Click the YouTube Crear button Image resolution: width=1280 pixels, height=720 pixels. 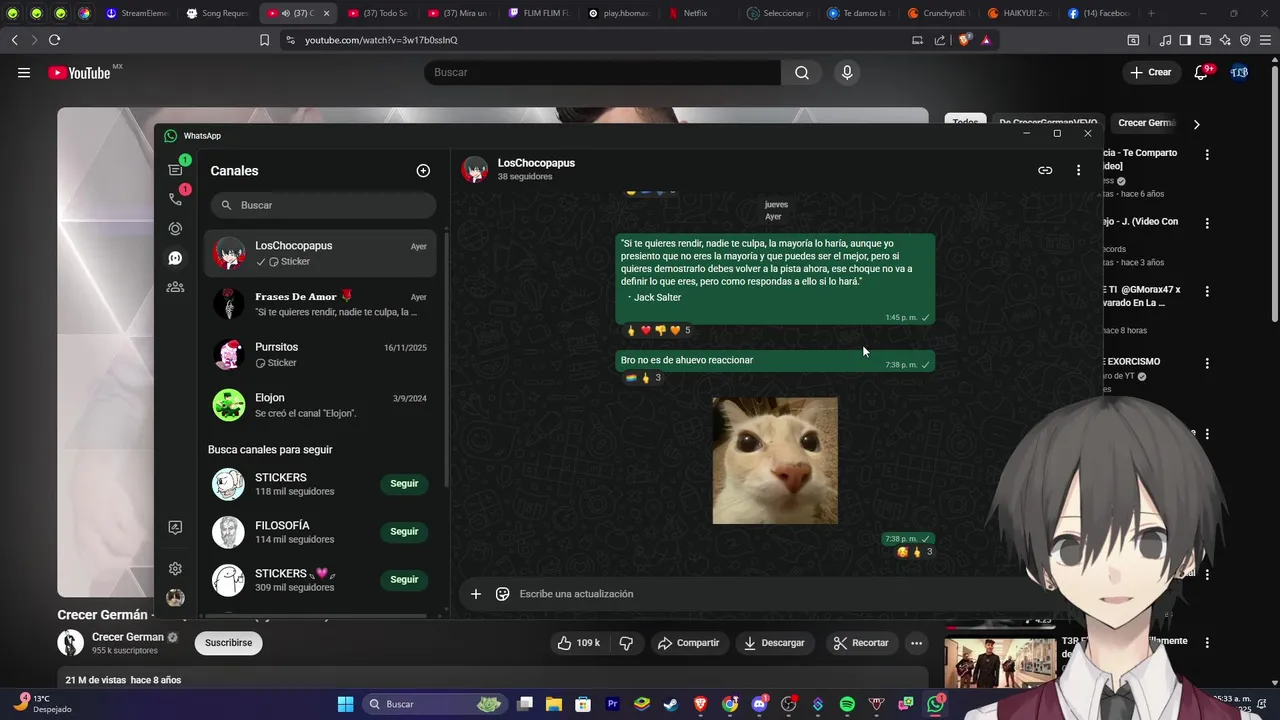tap(1151, 72)
